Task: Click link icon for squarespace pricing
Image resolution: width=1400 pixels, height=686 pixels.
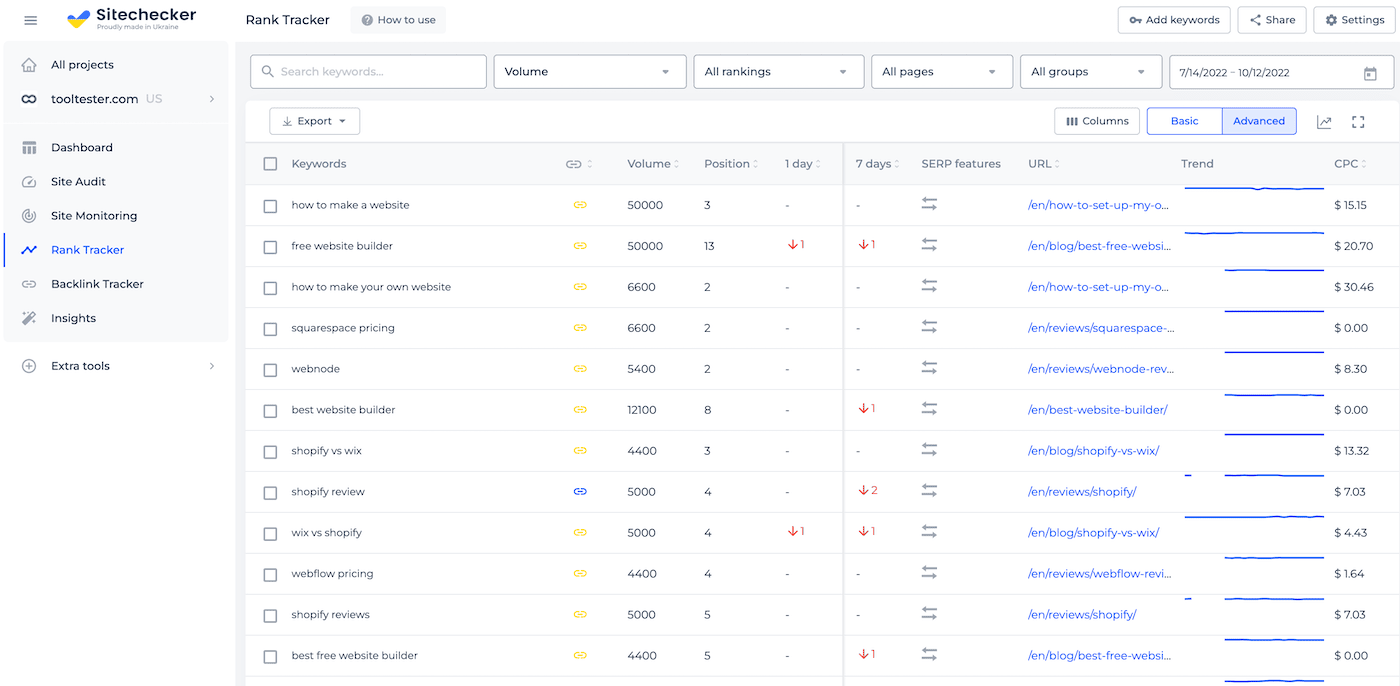Action: (580, 328)
